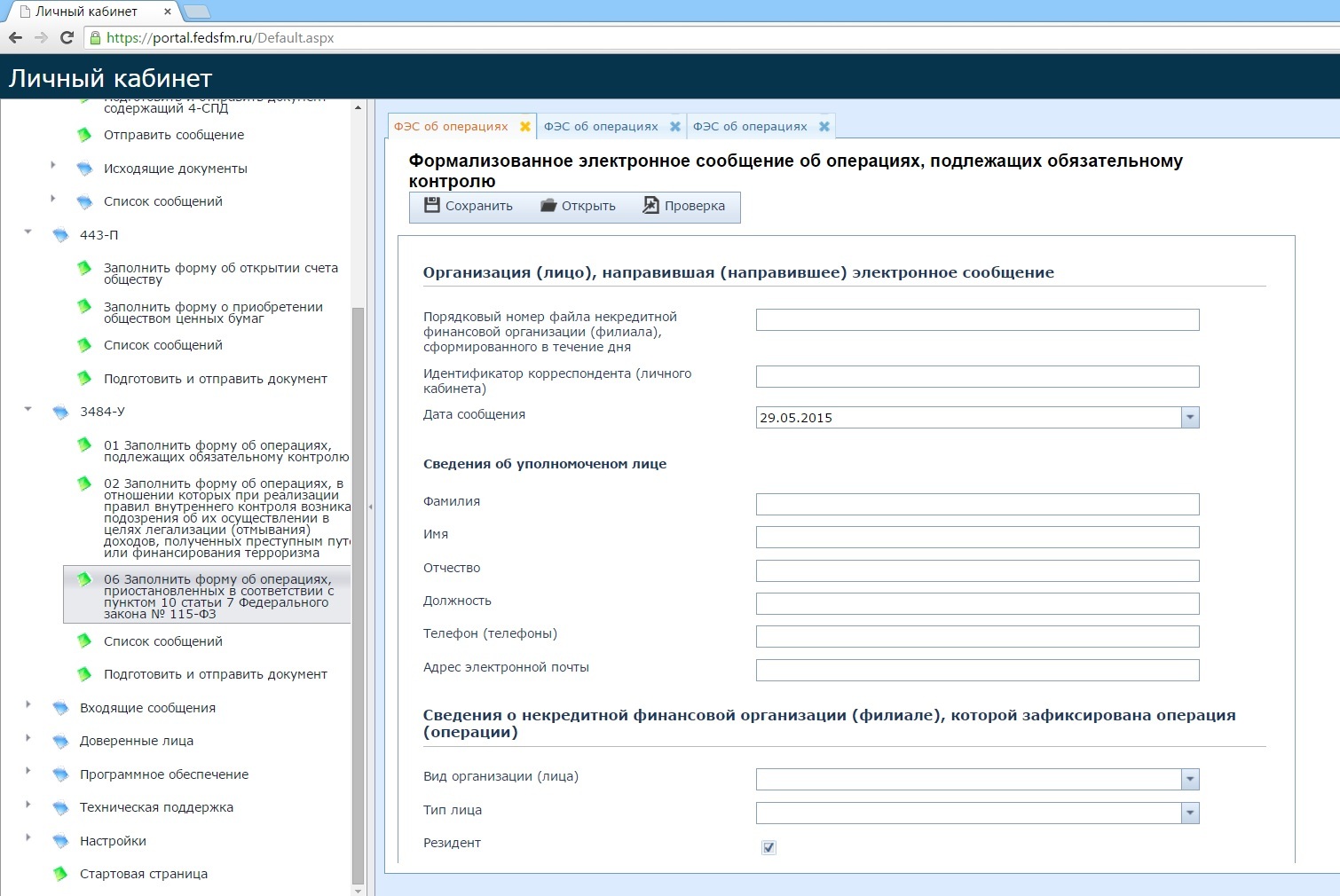The height and width of the screenshot is (896, 1340).
Task: Click blue icon beside Программное обеспечение
Action: pyautogui.click(x=60, y=774)
